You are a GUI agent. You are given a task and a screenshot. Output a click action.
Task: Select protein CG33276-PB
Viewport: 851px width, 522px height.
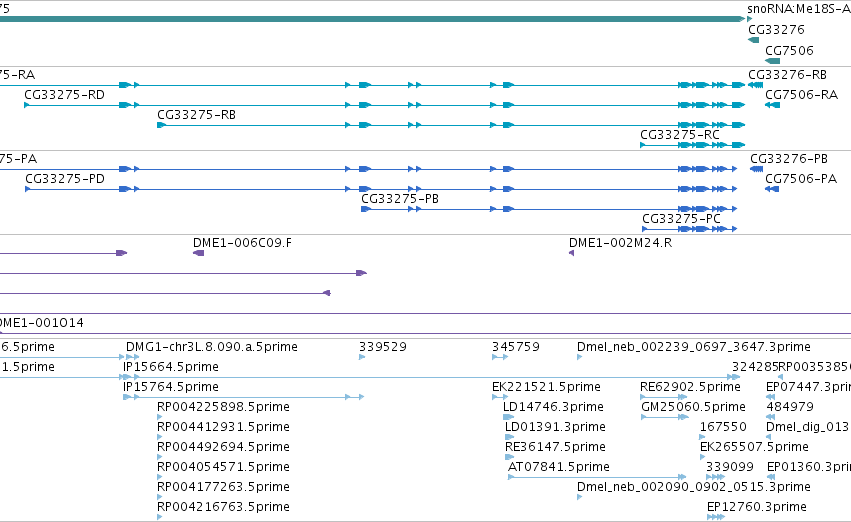789,159
